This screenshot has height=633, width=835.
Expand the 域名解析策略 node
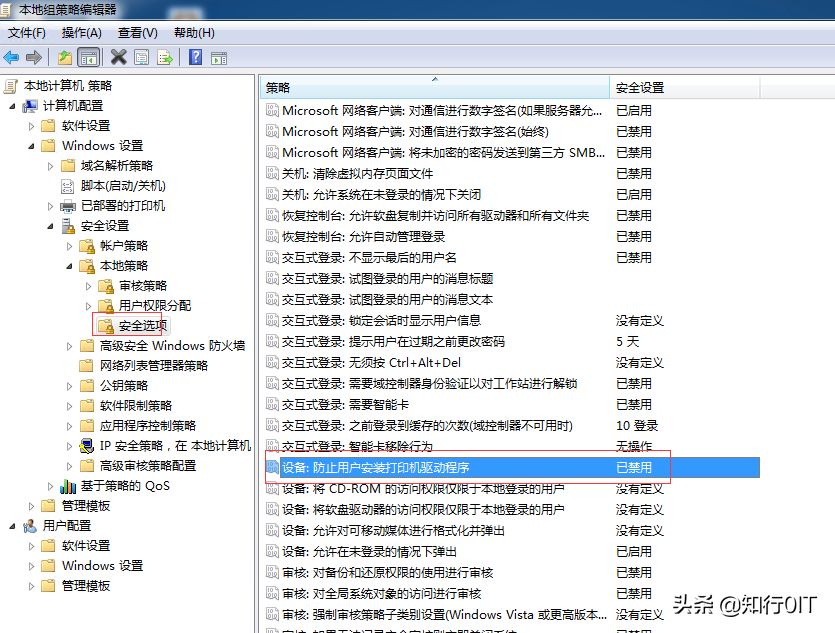(x=50, y=166)
